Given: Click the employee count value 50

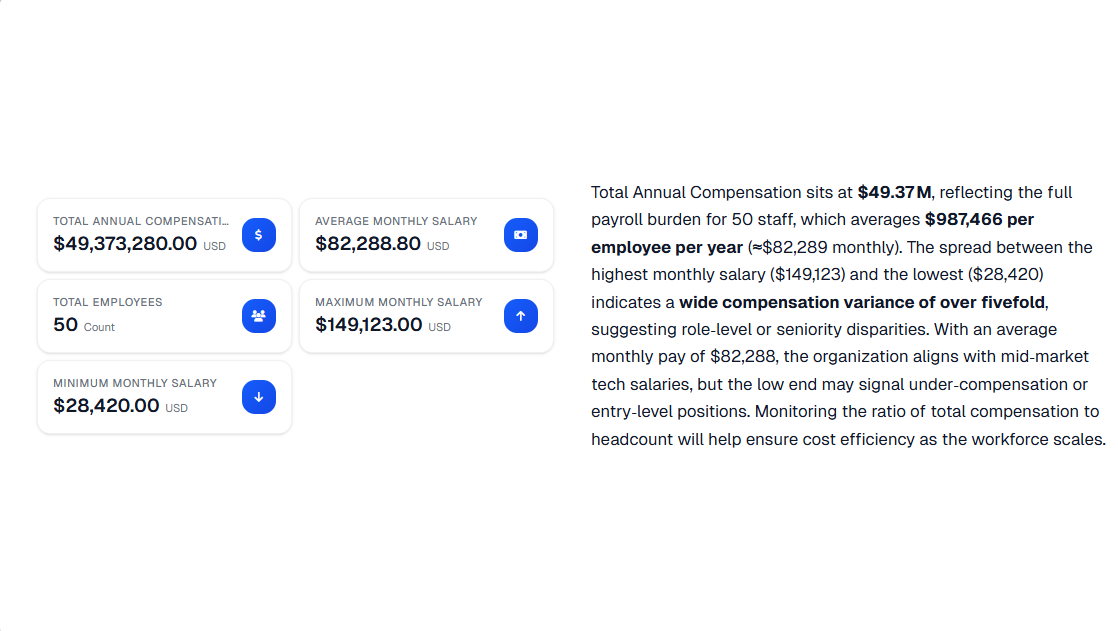Looking at the screenshot, I should tap(65, 324).
